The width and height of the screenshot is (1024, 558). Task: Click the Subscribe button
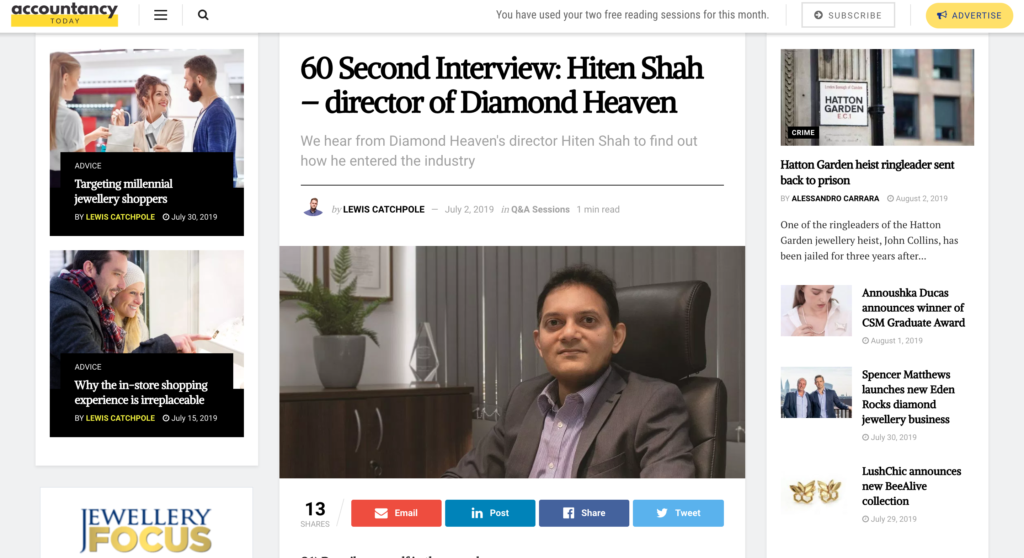[x=848, y=15]
